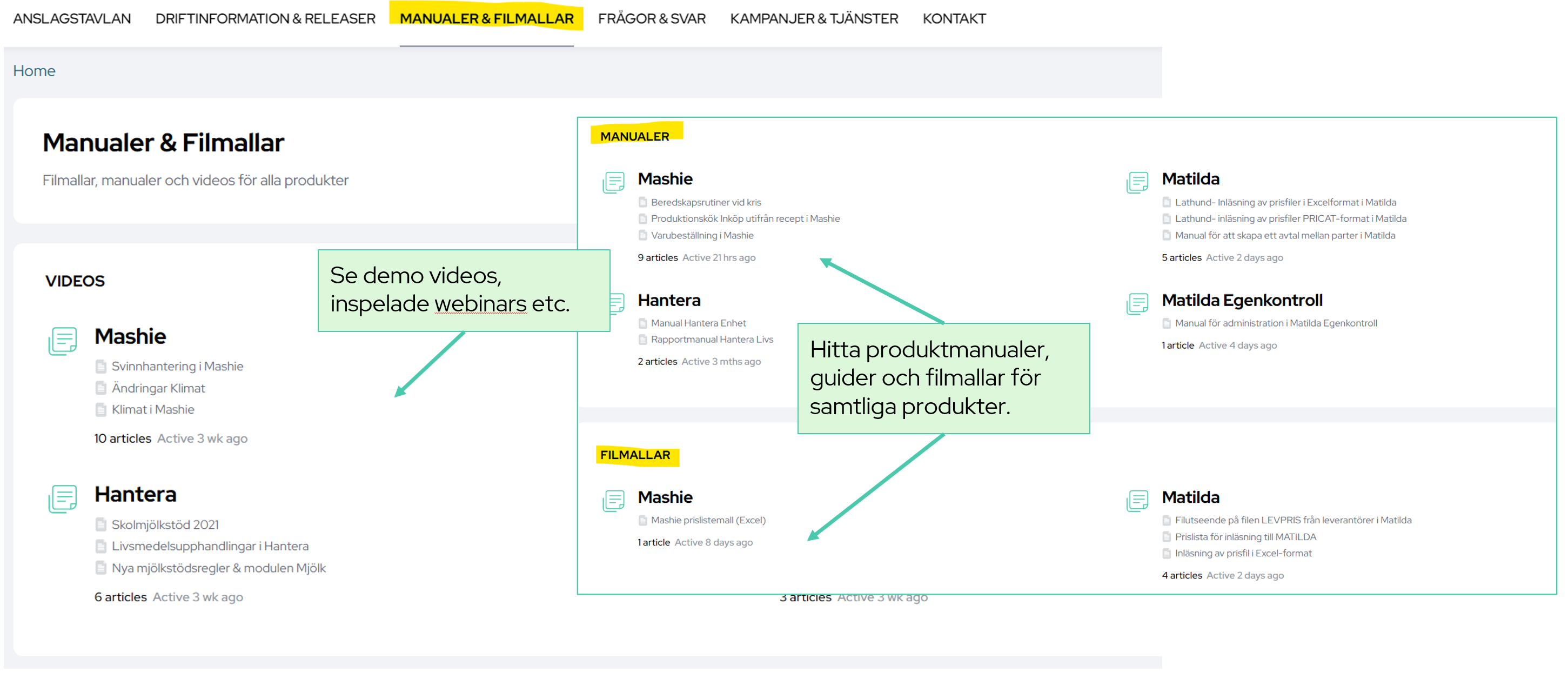This screenshot has width=1568, height=698.
Task: Open Filutseende på filen LEVPRIS article
Action: pyautogui.click(x=1293, y=520)
